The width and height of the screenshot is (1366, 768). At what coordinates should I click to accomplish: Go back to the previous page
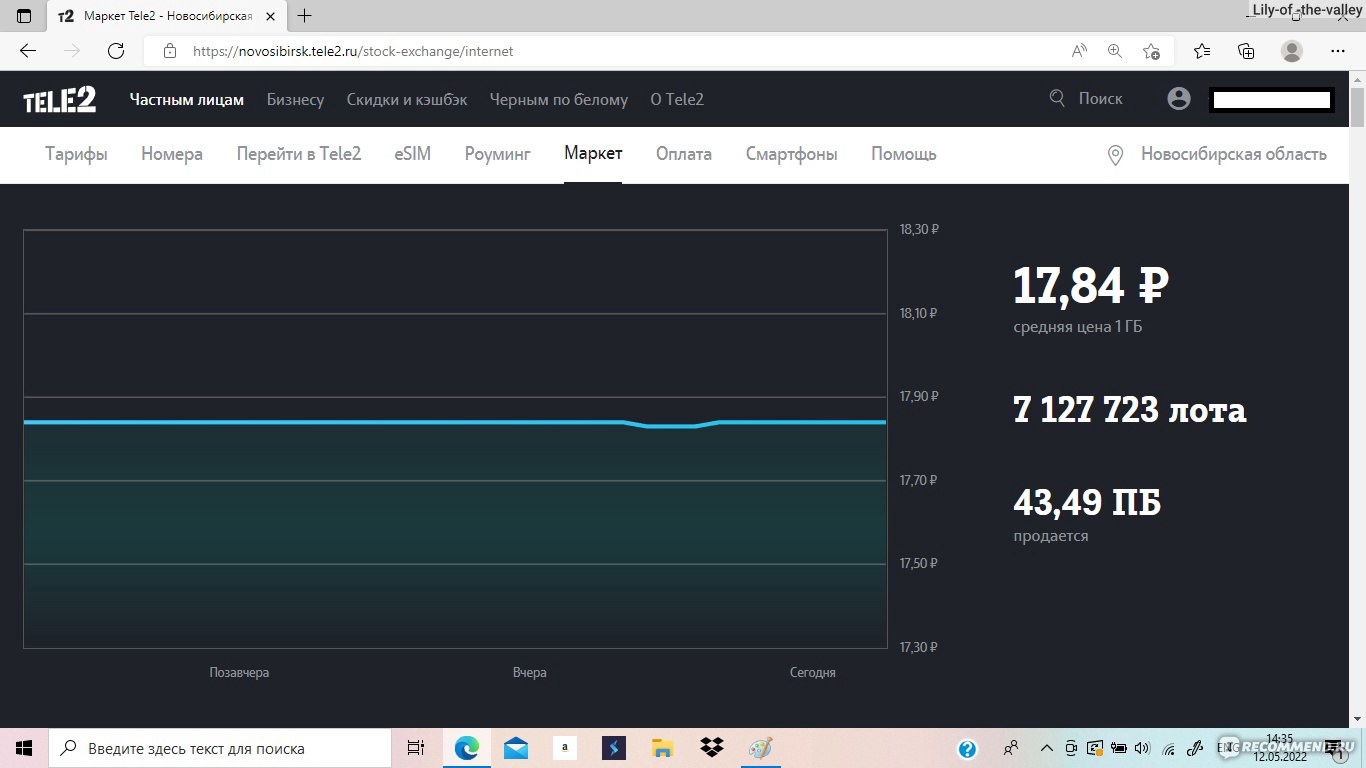point(28,51)
